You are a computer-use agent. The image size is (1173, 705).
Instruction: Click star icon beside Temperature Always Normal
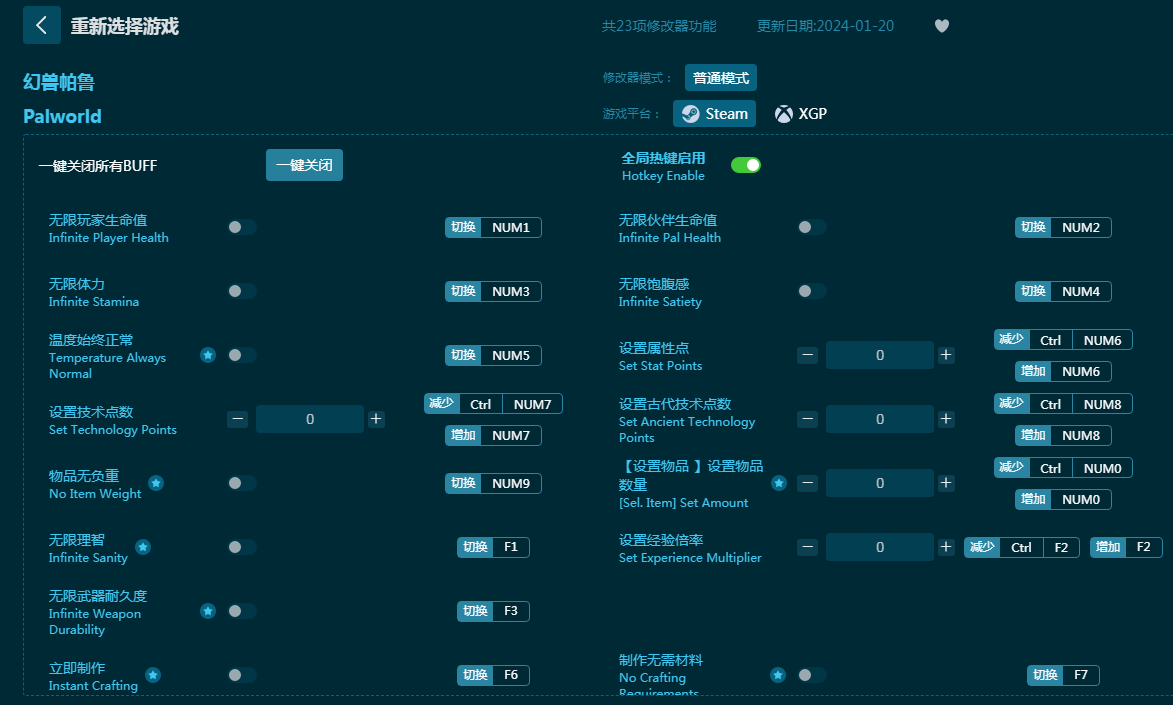pyautogui.click(x=208, y=355)
